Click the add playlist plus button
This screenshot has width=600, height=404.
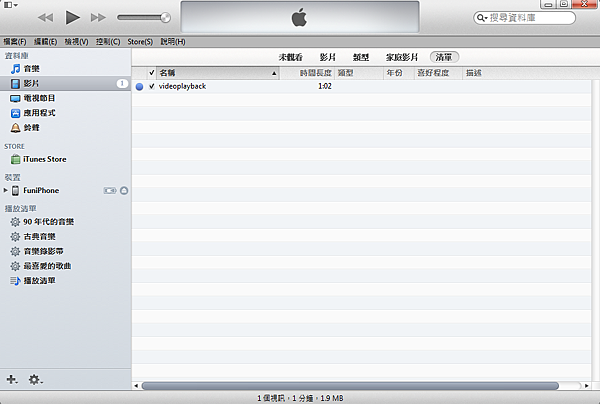coord(12,380)
